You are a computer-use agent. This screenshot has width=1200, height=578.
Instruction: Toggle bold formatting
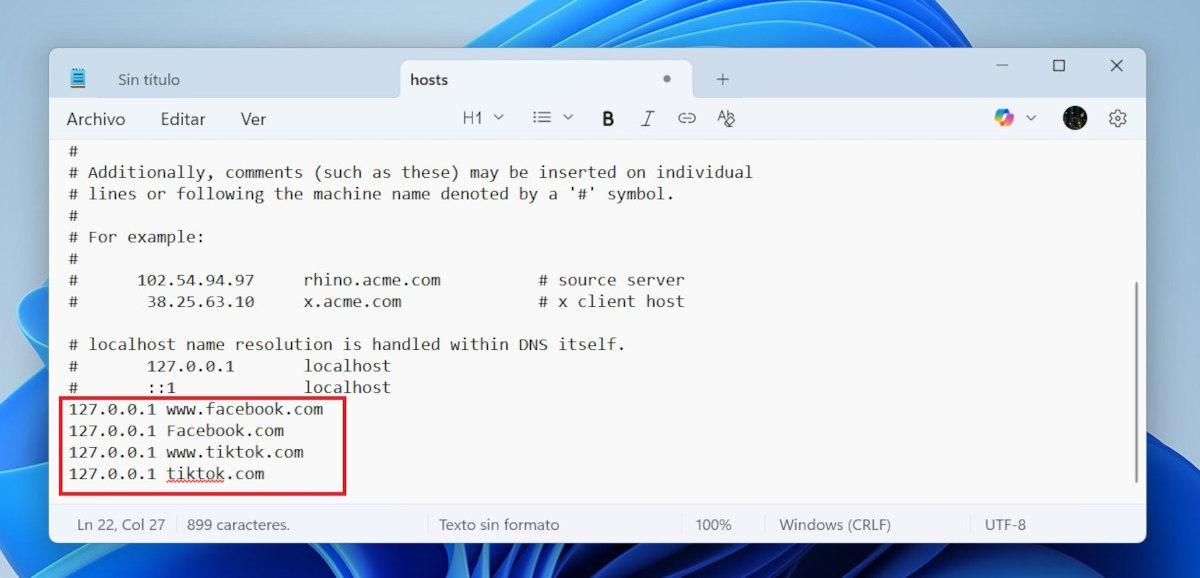(x=608, y=118)
